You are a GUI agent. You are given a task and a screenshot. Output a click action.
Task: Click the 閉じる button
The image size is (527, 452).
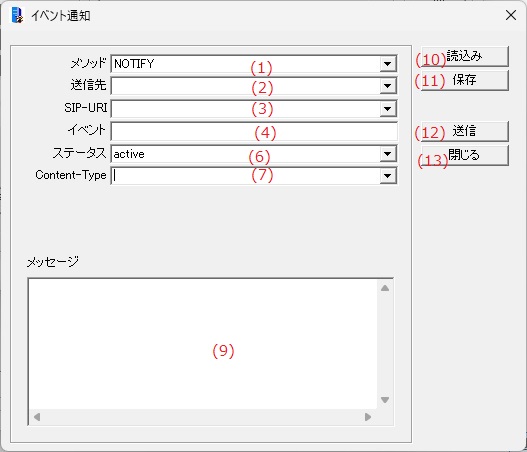(464, 155)
